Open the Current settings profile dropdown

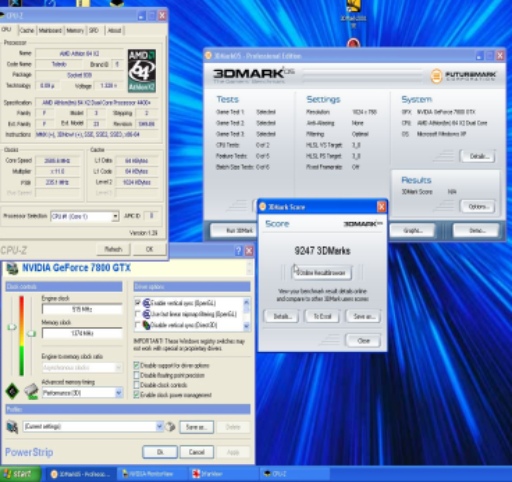(x=159, y=426)
